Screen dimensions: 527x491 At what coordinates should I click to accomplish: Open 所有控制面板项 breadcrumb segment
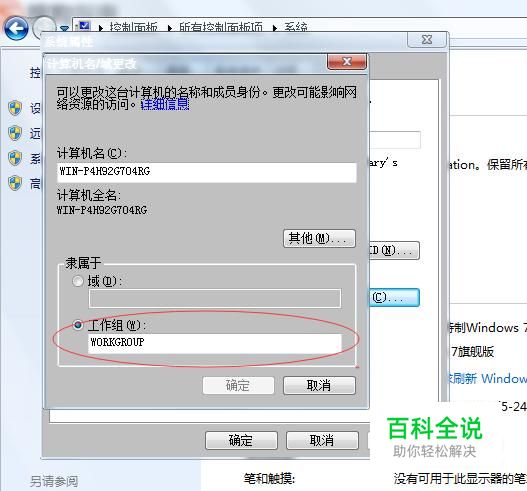tap(220, 28)
